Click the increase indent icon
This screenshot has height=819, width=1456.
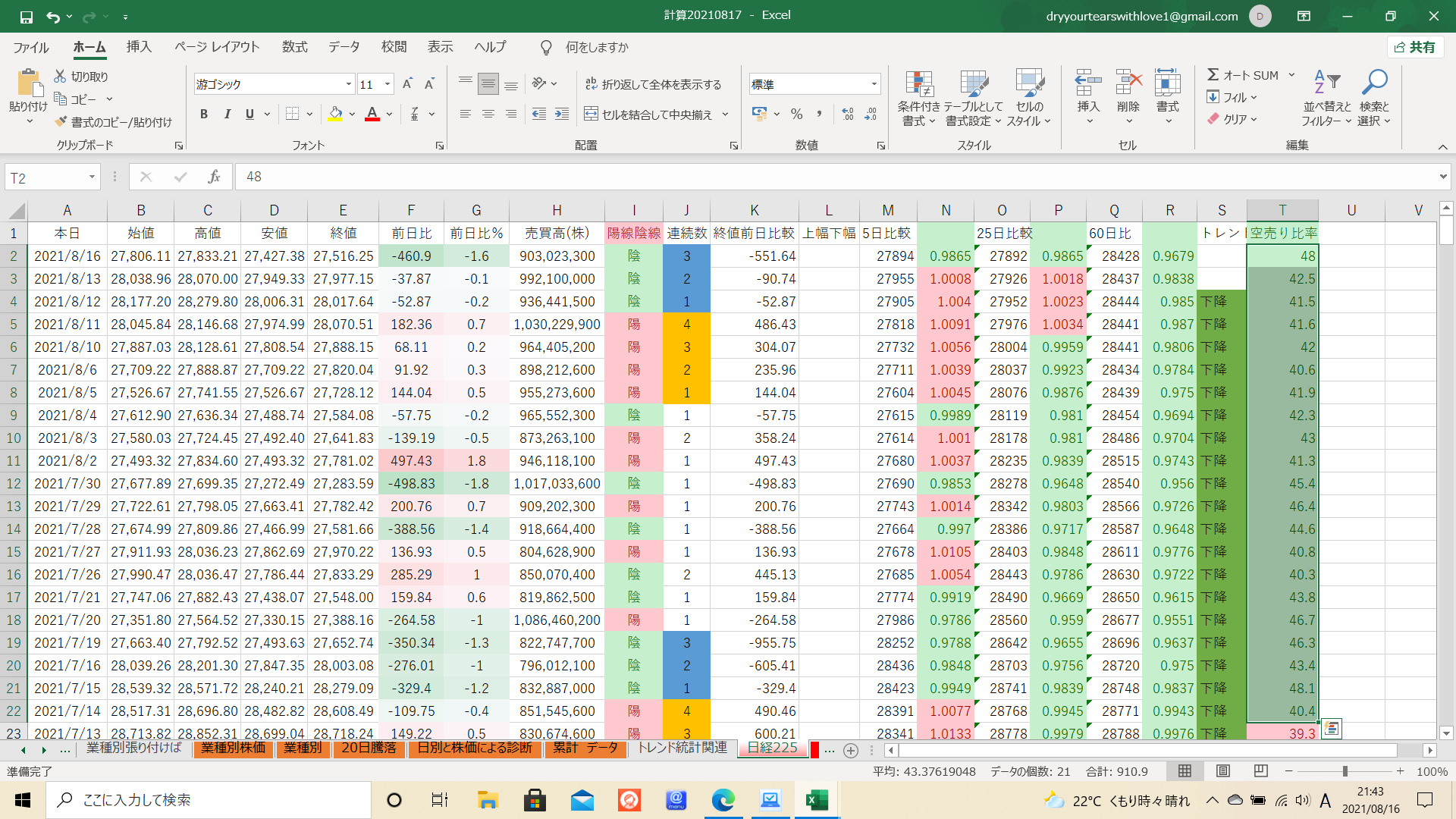click(562, 115)
